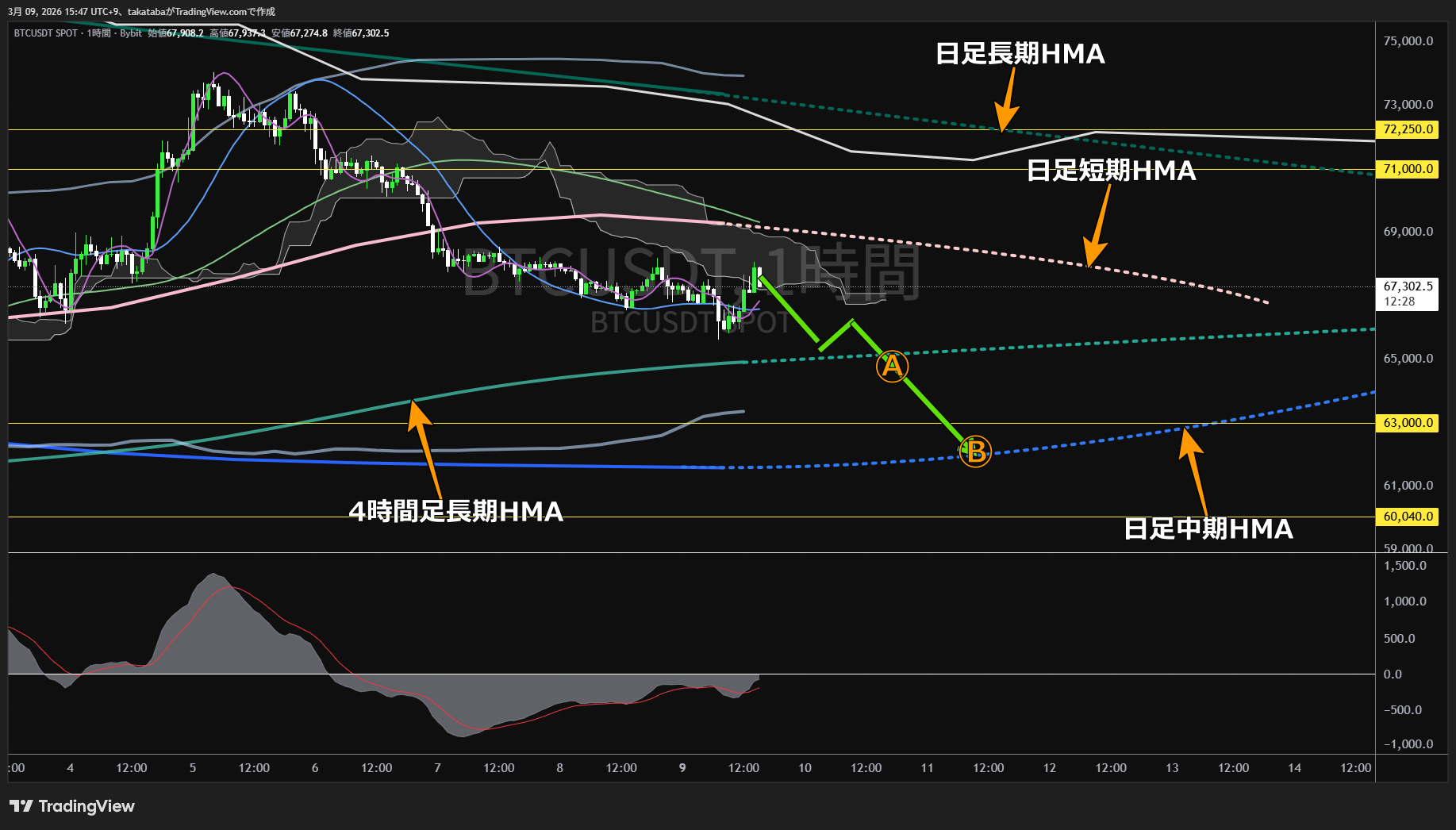Click the current price 67,302.5 label
Image resolution: width=1456 pixels, height=830 pixels.
click(x=1408, y=286)
